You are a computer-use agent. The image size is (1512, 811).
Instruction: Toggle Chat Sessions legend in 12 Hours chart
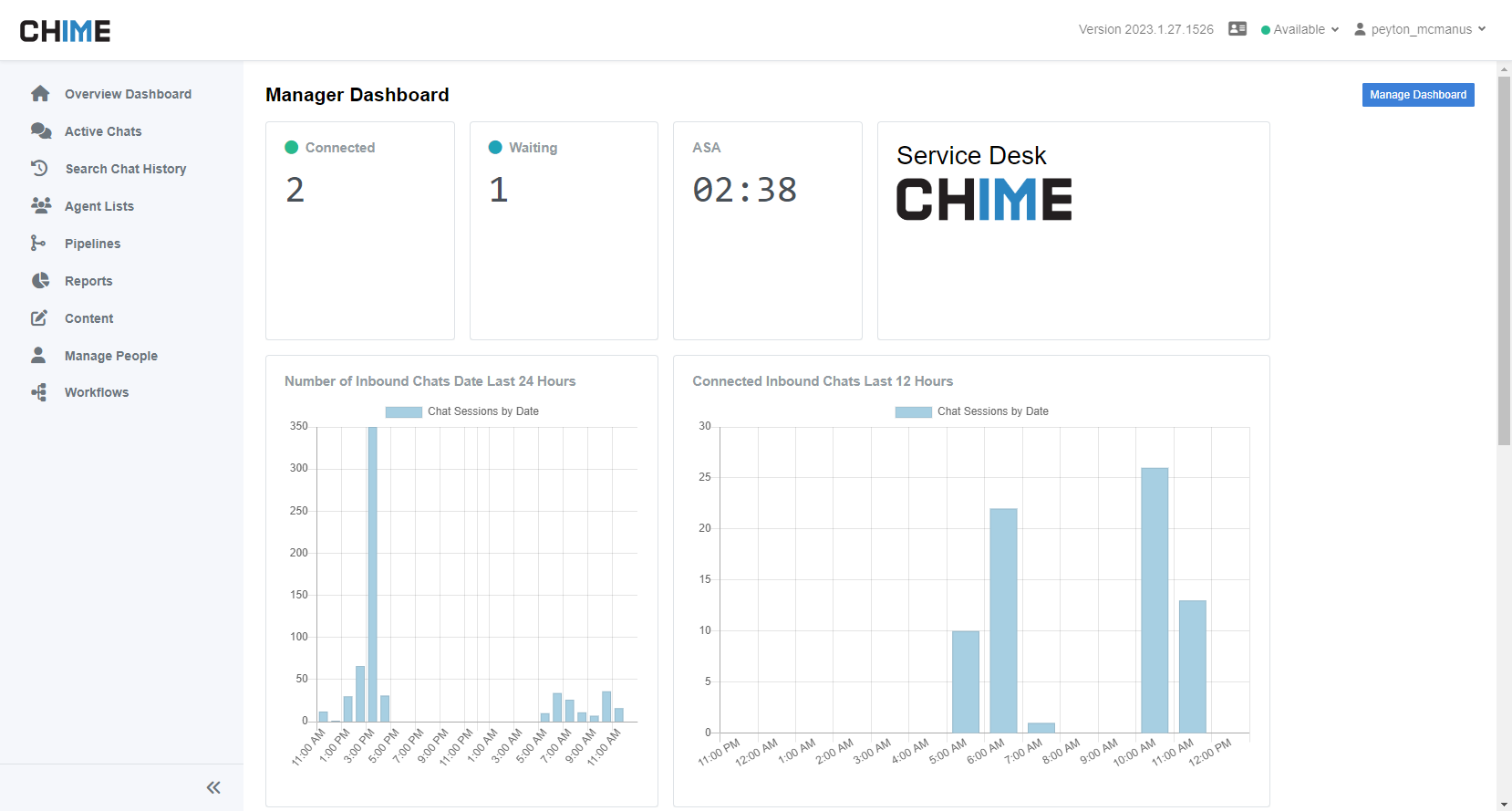972,411
